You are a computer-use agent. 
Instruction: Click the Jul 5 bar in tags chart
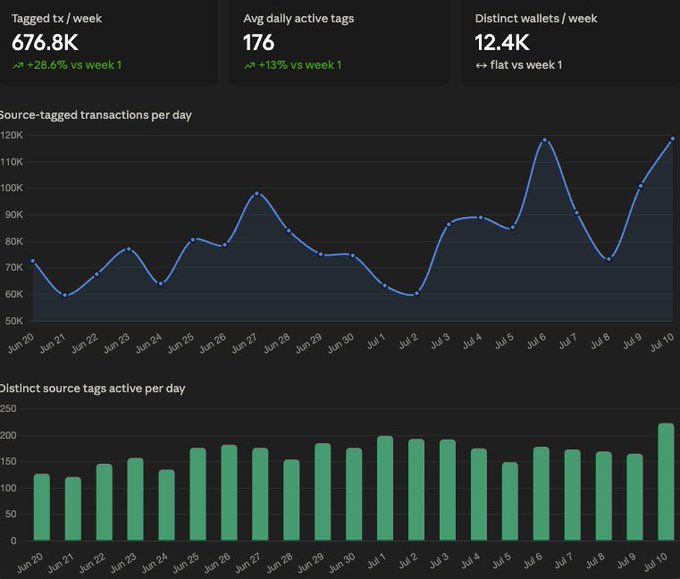(x=510, y=501)
